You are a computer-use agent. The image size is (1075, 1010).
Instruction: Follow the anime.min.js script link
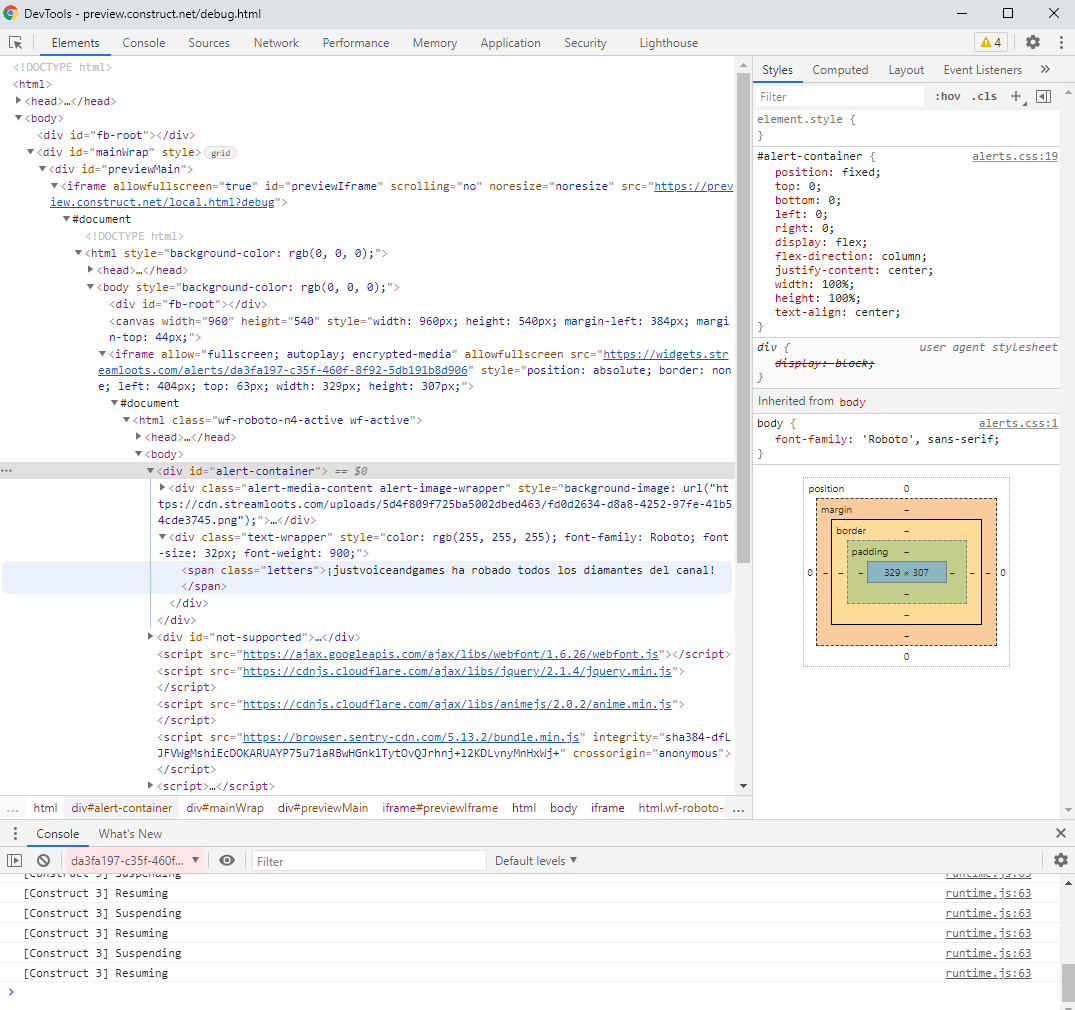click(457, 704)
